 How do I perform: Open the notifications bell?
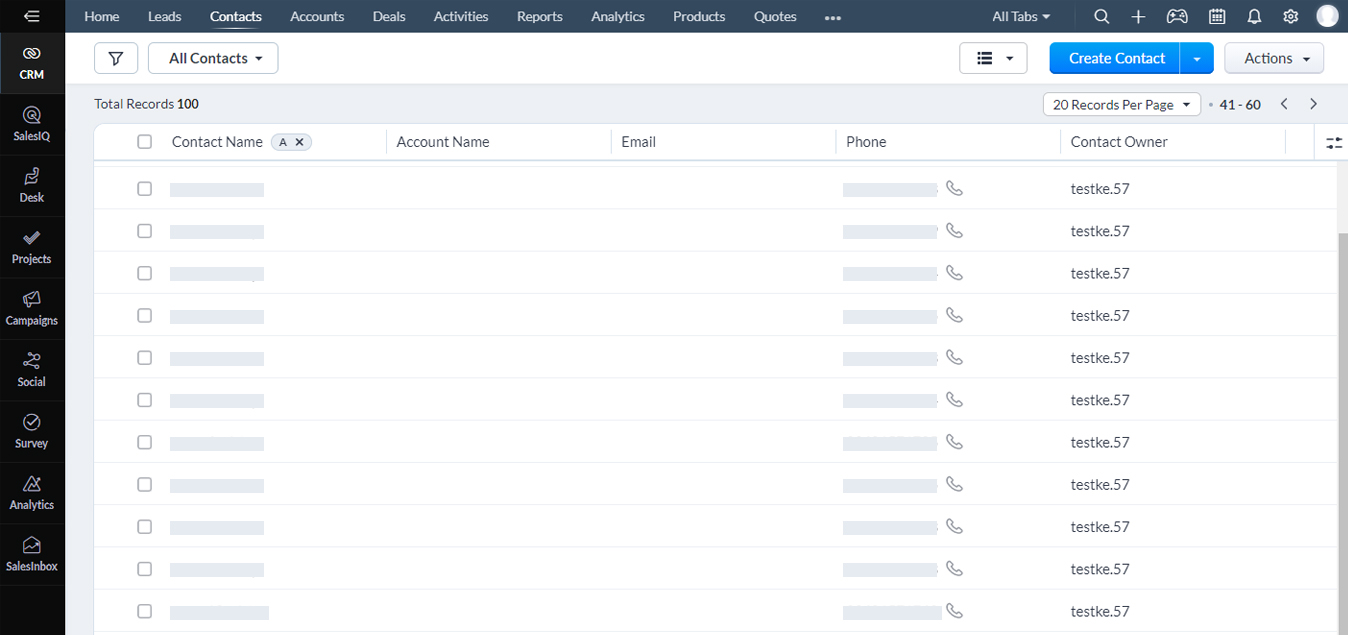pos(1254,16)
